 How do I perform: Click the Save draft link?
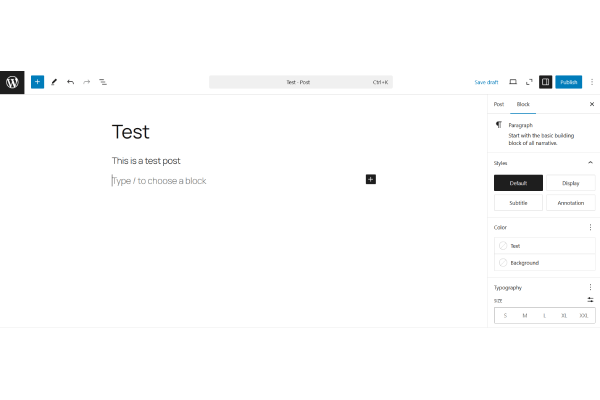coord(486,82)
